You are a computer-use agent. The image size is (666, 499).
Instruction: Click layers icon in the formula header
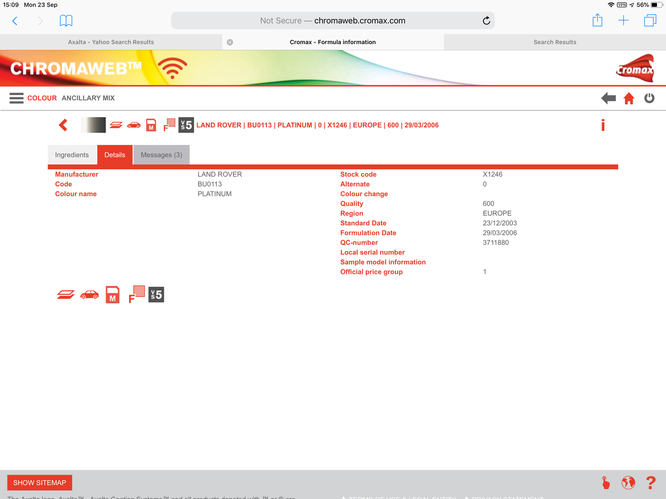coord(116,125)
